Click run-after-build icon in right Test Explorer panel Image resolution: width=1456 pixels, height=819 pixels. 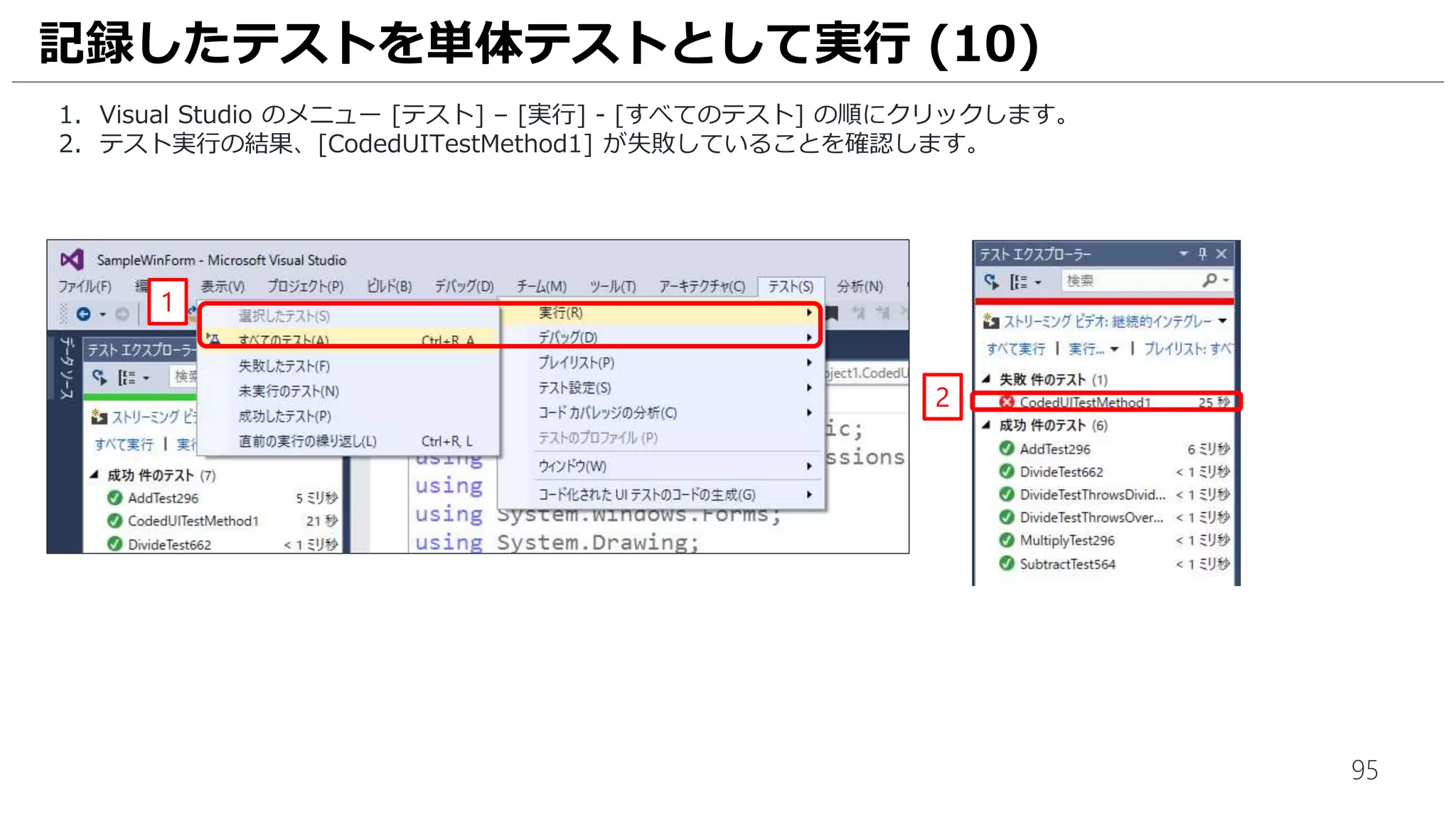pyautogui.click(x=992, y=281)
